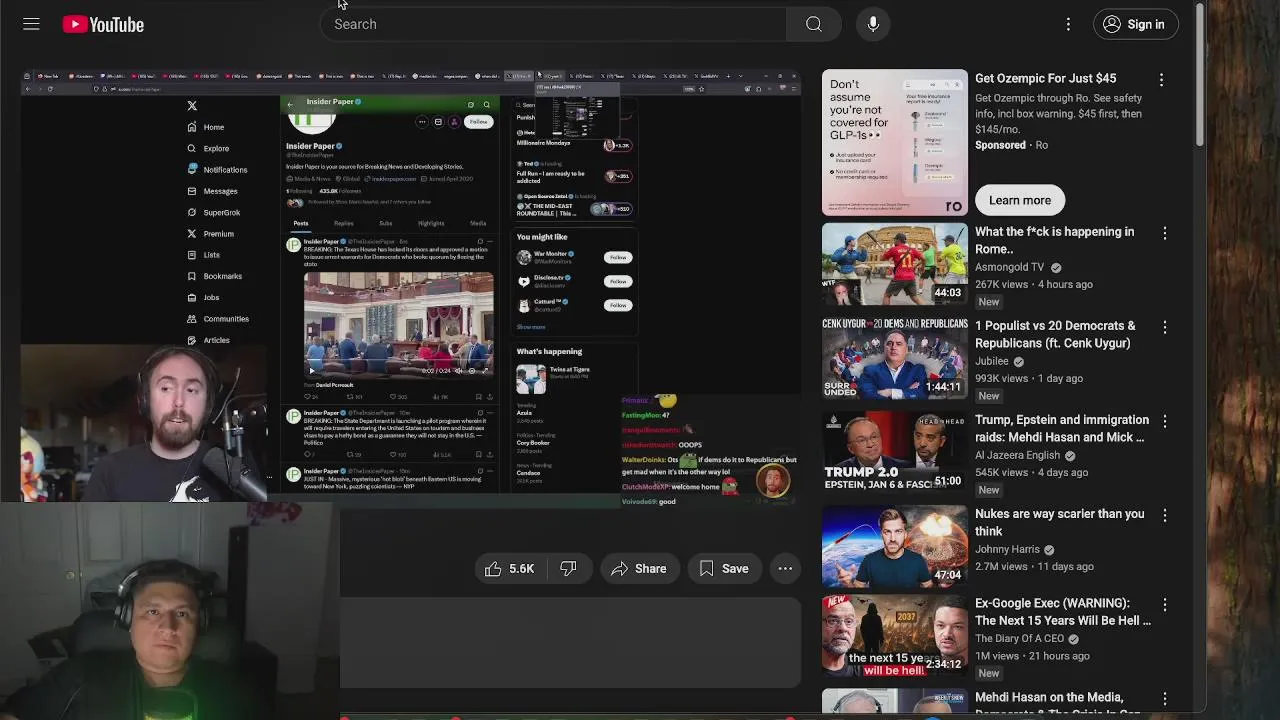Click the Search input field
Viewport: 1280px width, 720px height.
click(x=555, y=24)
